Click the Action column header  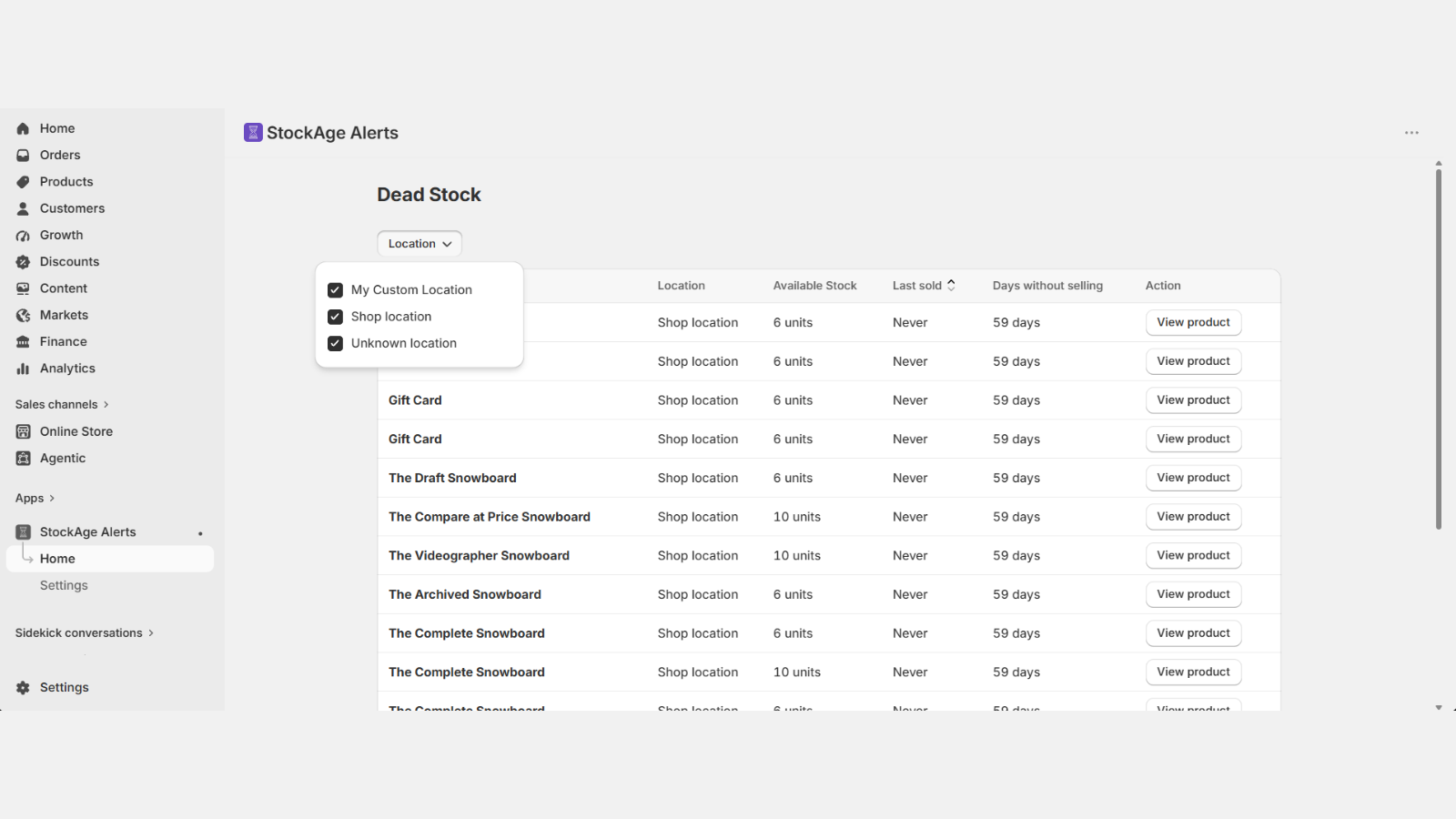point(1163,286)
